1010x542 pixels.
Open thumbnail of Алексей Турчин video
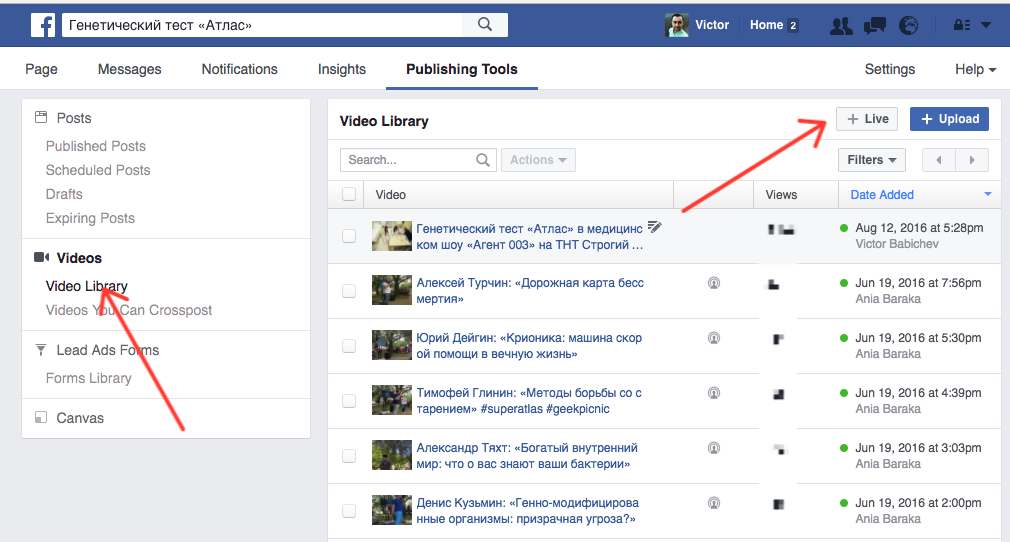click(392, 291)
